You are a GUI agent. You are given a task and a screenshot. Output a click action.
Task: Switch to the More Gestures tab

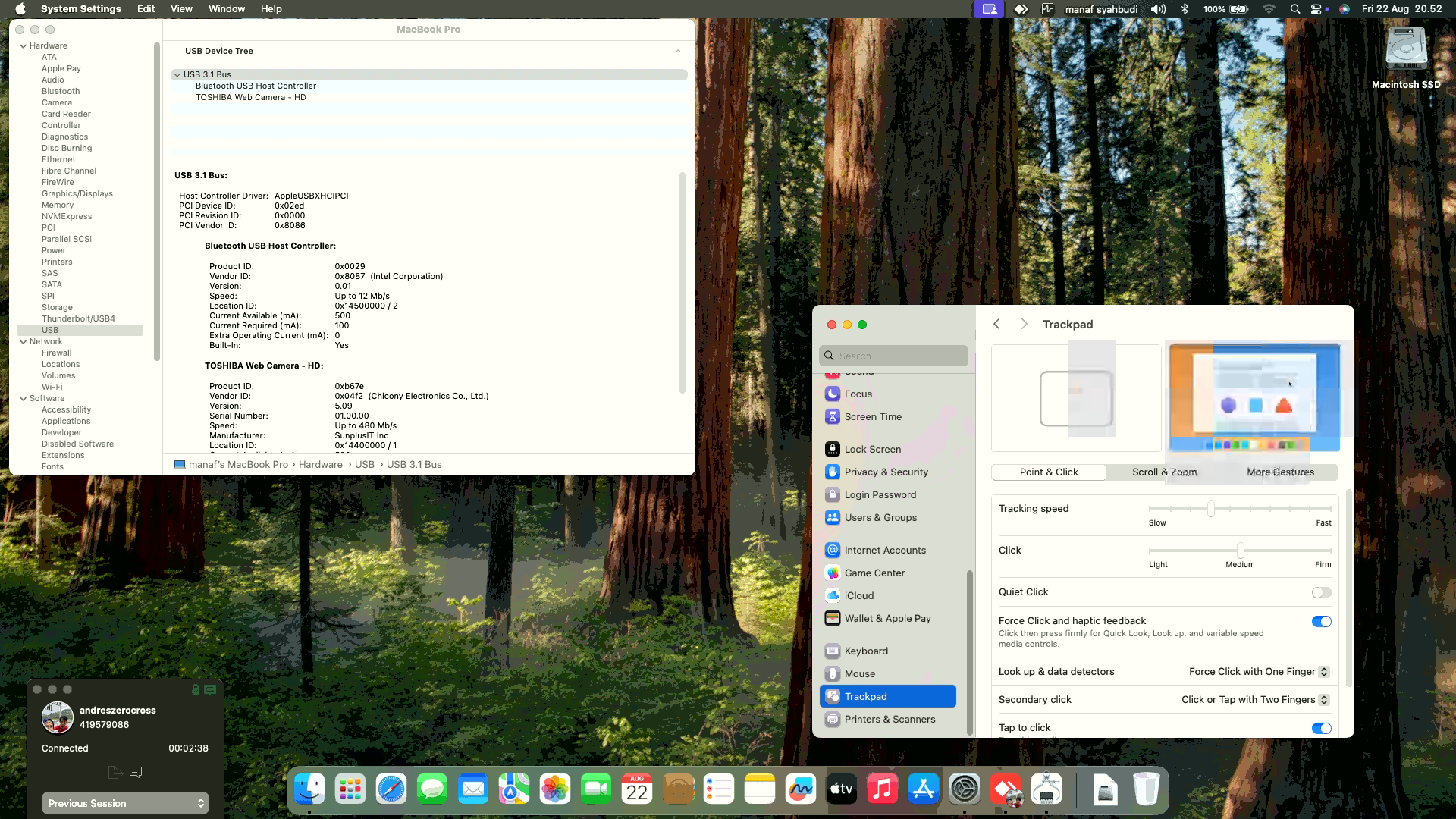click(x=1280, y=472)
